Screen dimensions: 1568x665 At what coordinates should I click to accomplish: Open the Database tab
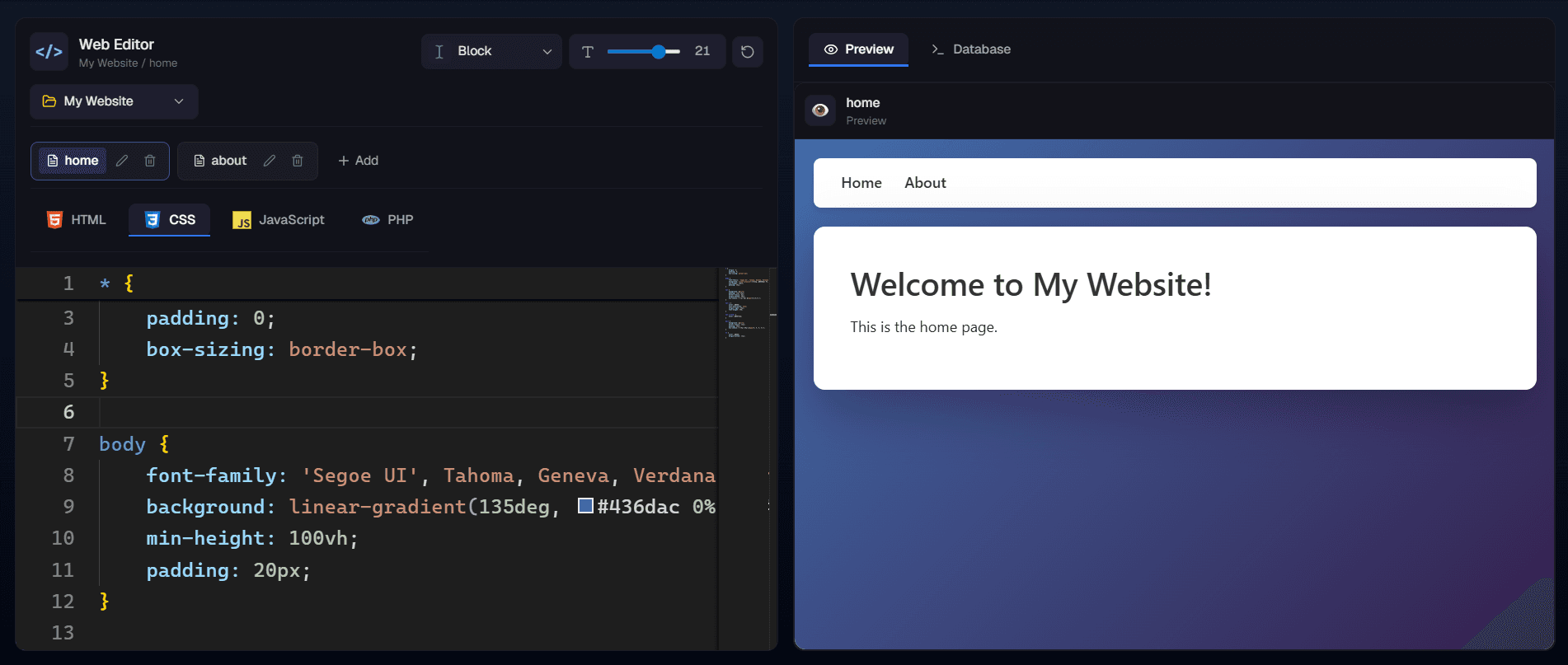point(970,49)
